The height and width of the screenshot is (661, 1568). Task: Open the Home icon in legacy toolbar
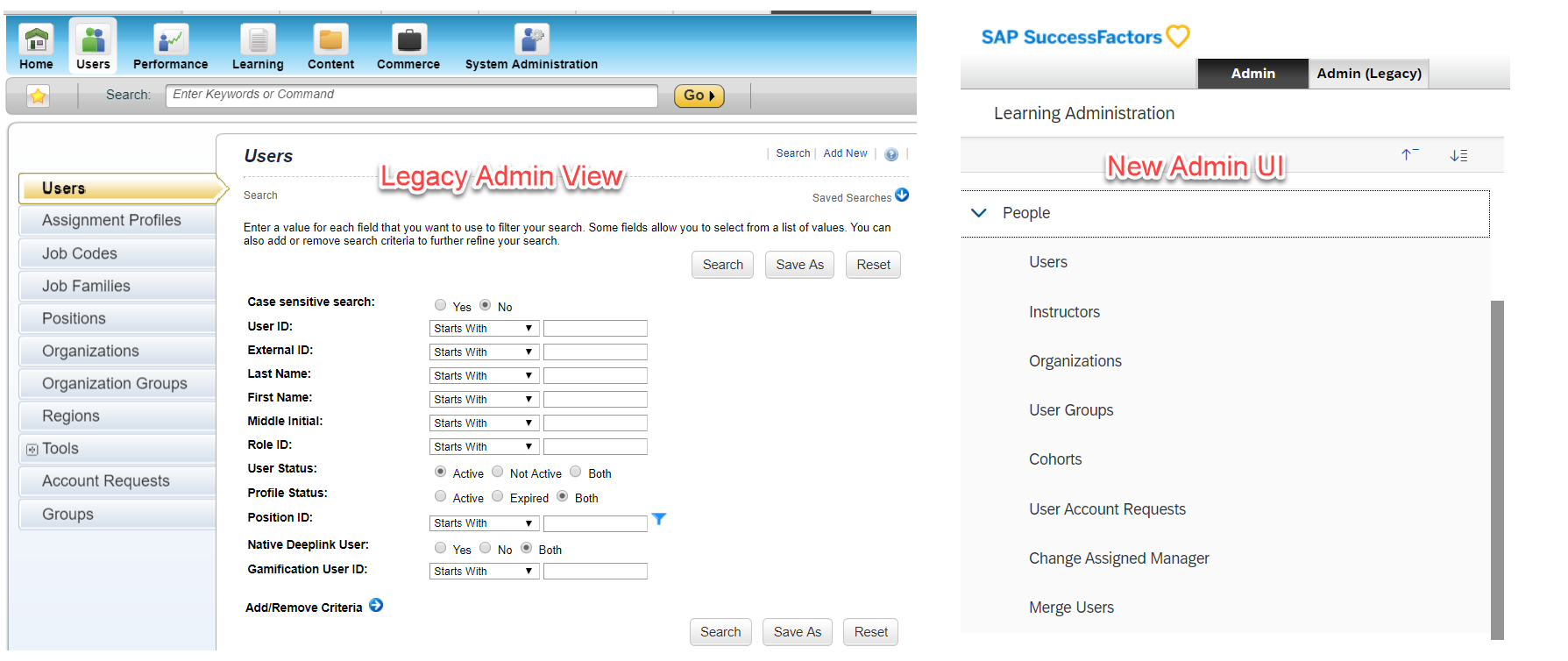36,40
